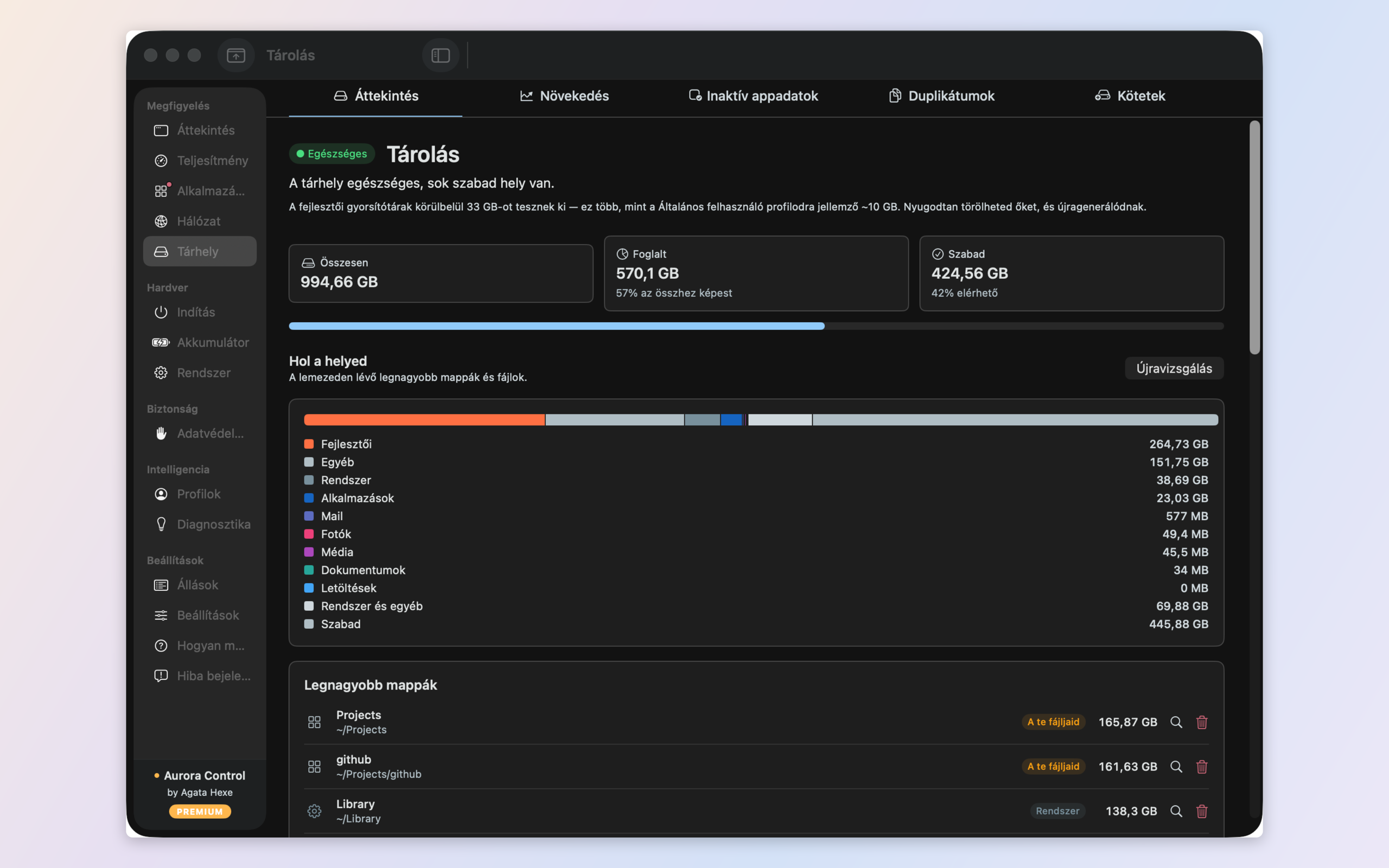This screenshot has width=1389, height=868.
Task: Click the Projects folder grid icon
Action: pyautogui.click(x=314, y=722)
